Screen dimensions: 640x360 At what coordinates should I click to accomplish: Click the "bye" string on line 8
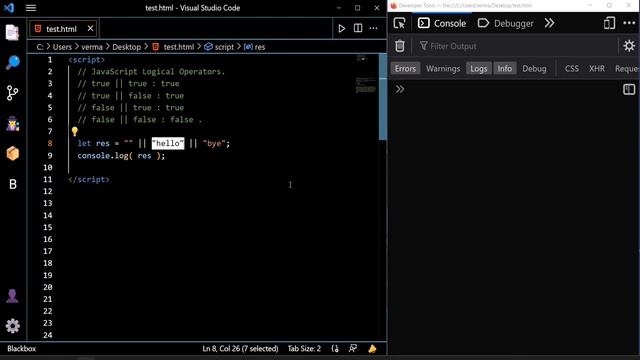(214, 143)
